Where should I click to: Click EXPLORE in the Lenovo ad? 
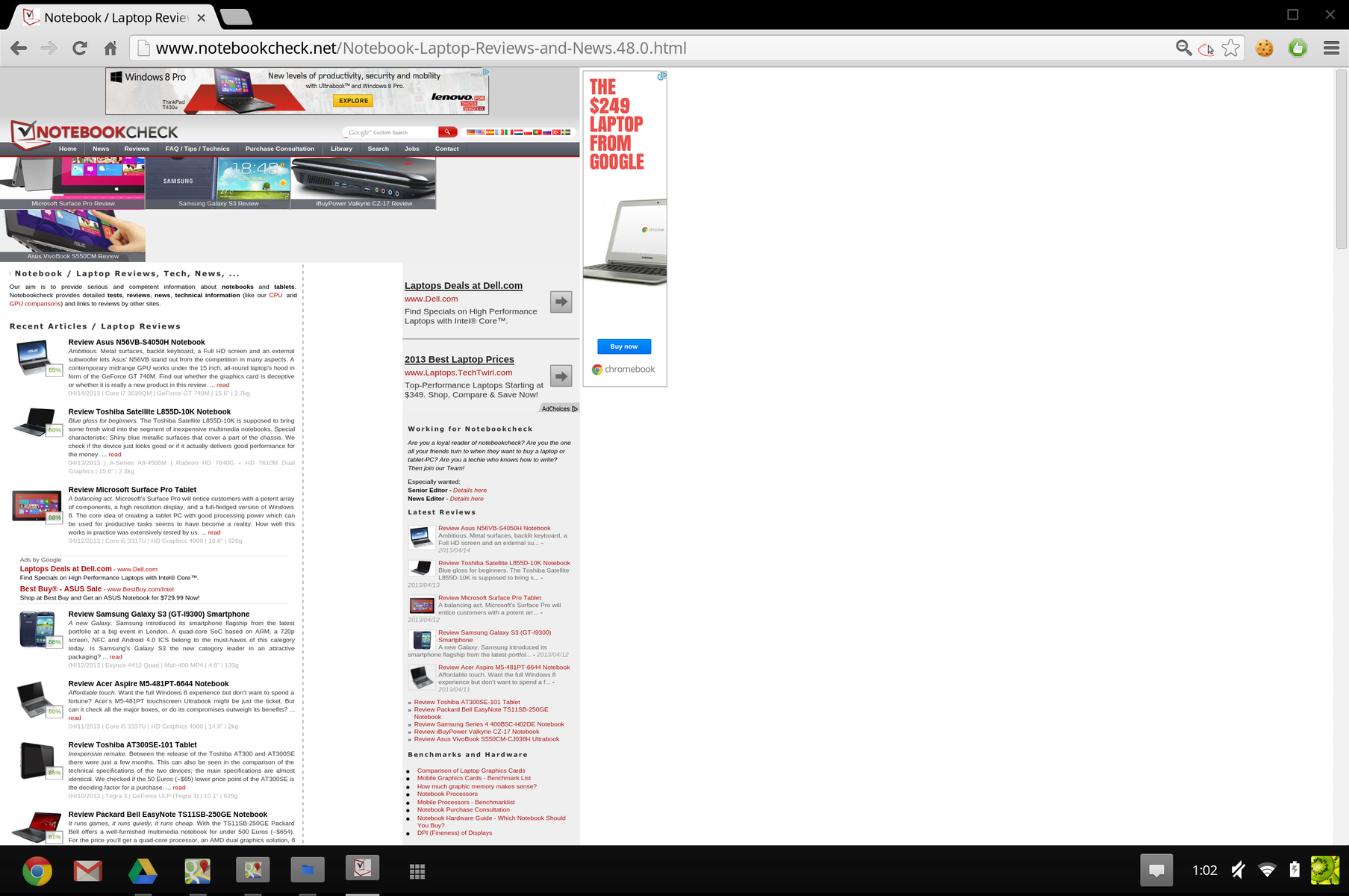354,101
